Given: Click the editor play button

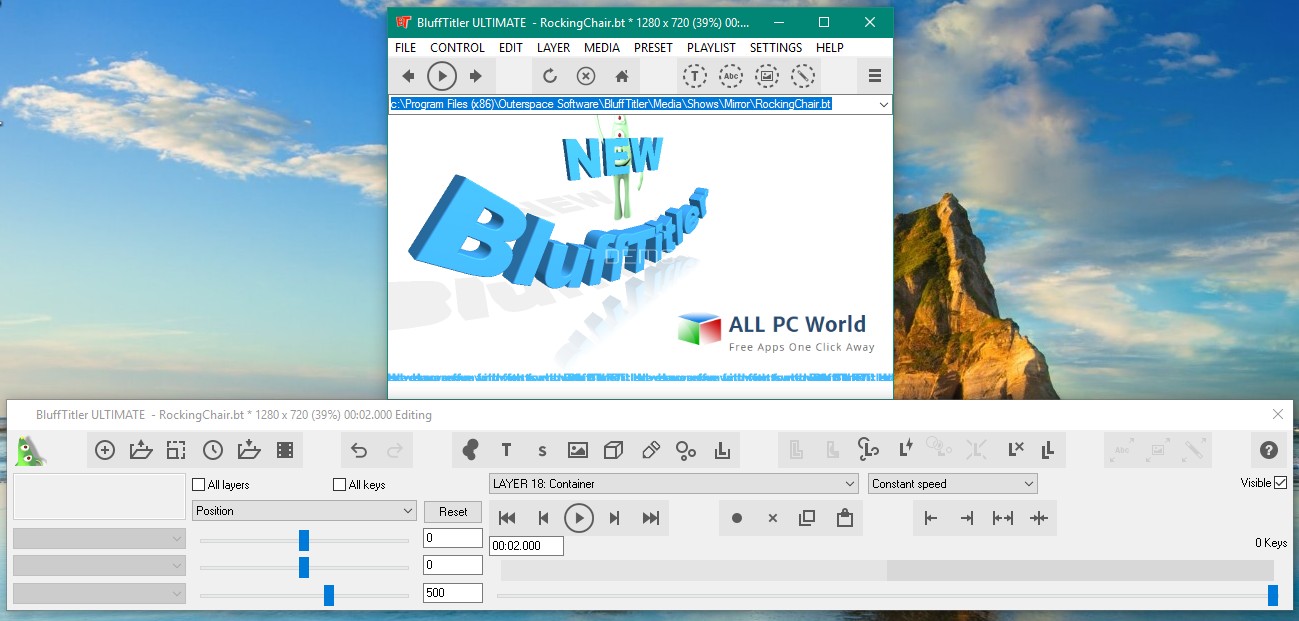Looking at the screenshot, I should point(579,518).
